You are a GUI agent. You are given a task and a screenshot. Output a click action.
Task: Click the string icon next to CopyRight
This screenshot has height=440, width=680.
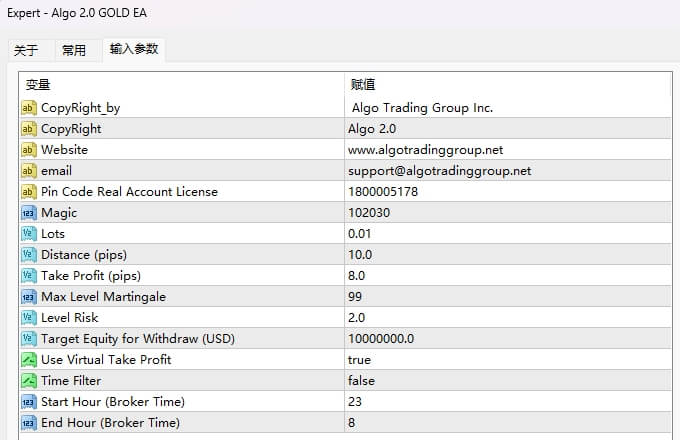[x=29, y=129]
